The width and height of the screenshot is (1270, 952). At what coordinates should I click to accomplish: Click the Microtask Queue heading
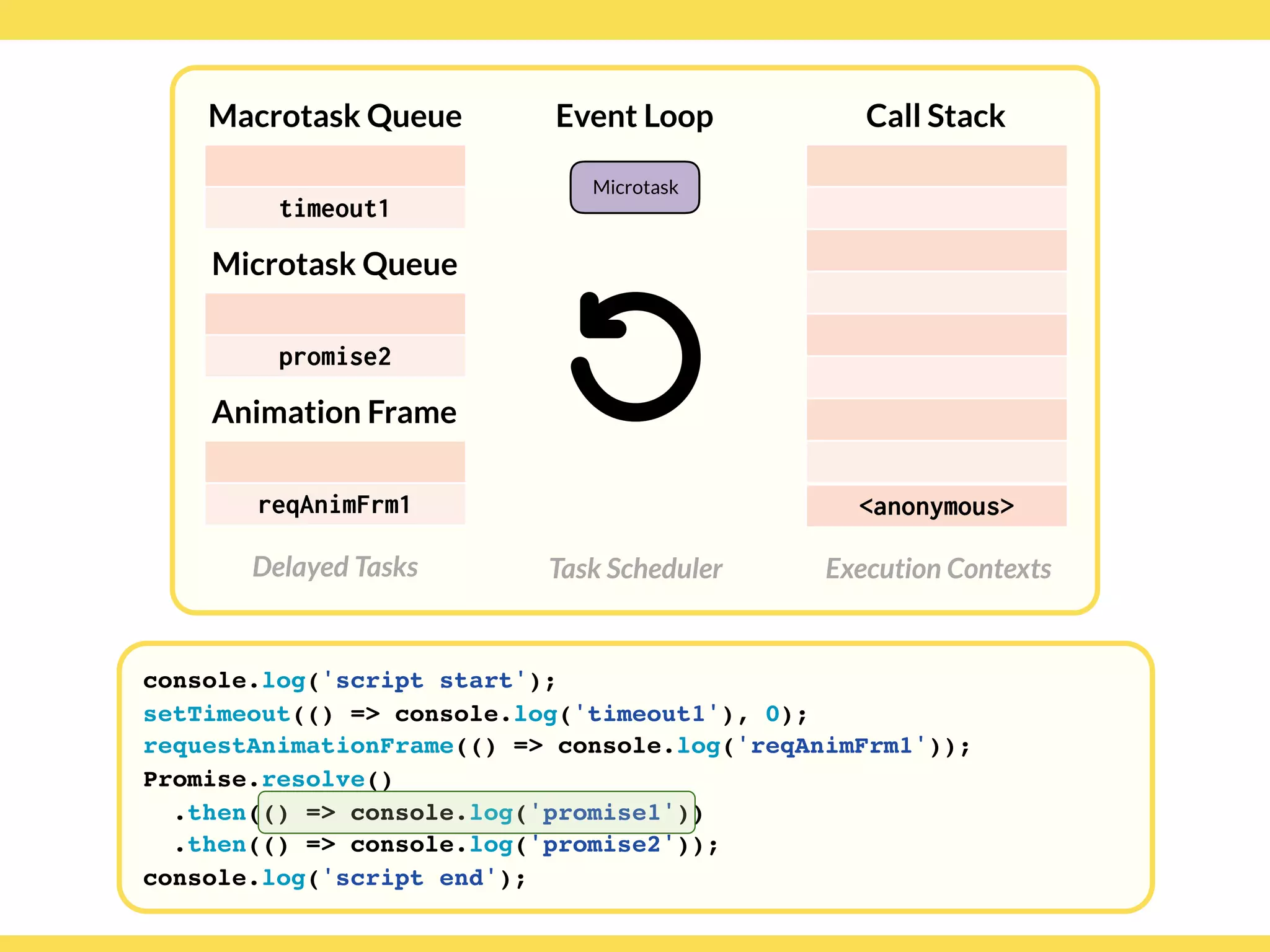coord(335,264)
